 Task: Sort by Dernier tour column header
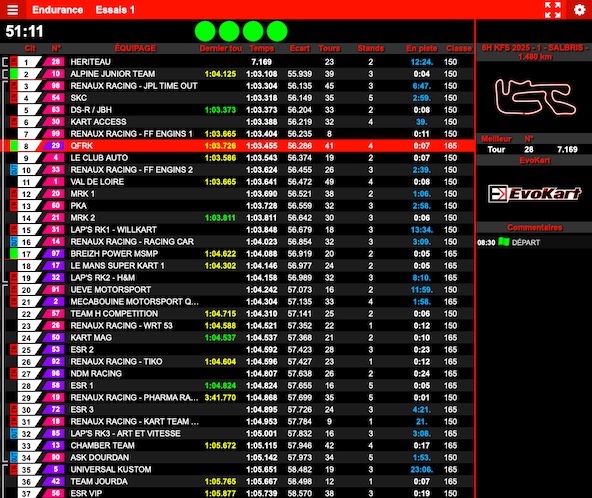pyautogui.click(x=220, y=48)
